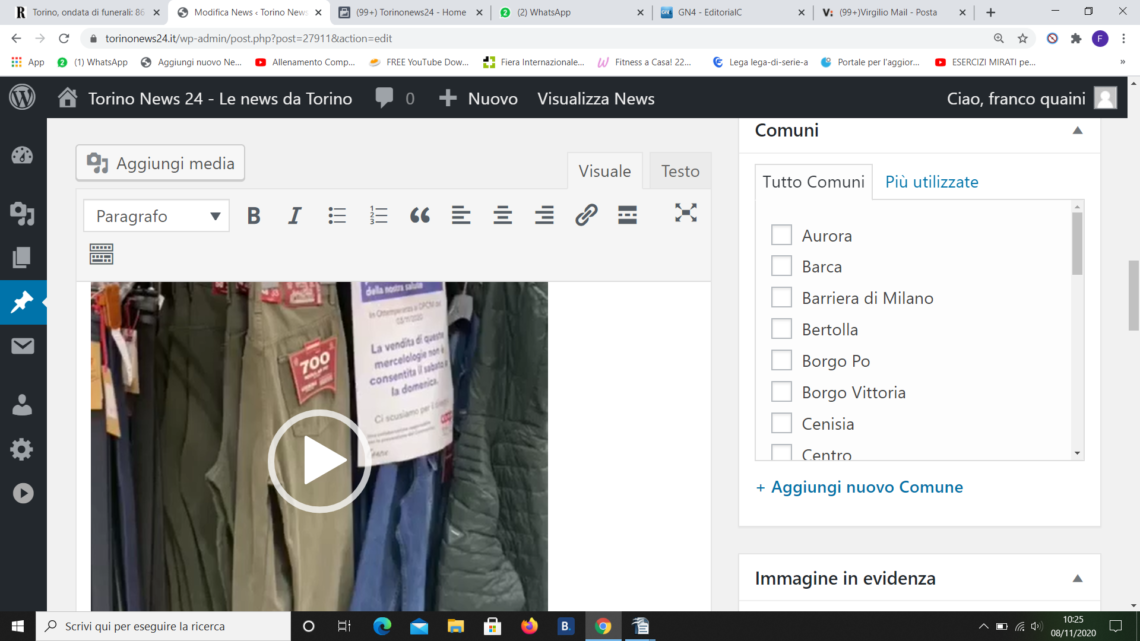Insert a blockquote in the editor
The width and height of the screenshot is (1140, 641).
pos(420,216)
